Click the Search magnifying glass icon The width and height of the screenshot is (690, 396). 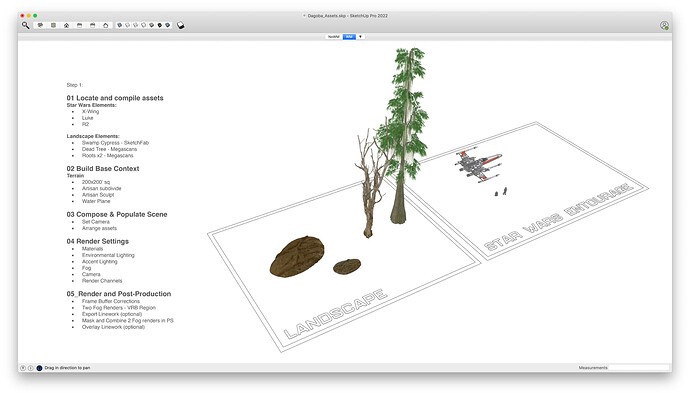[x=26, y=26]
